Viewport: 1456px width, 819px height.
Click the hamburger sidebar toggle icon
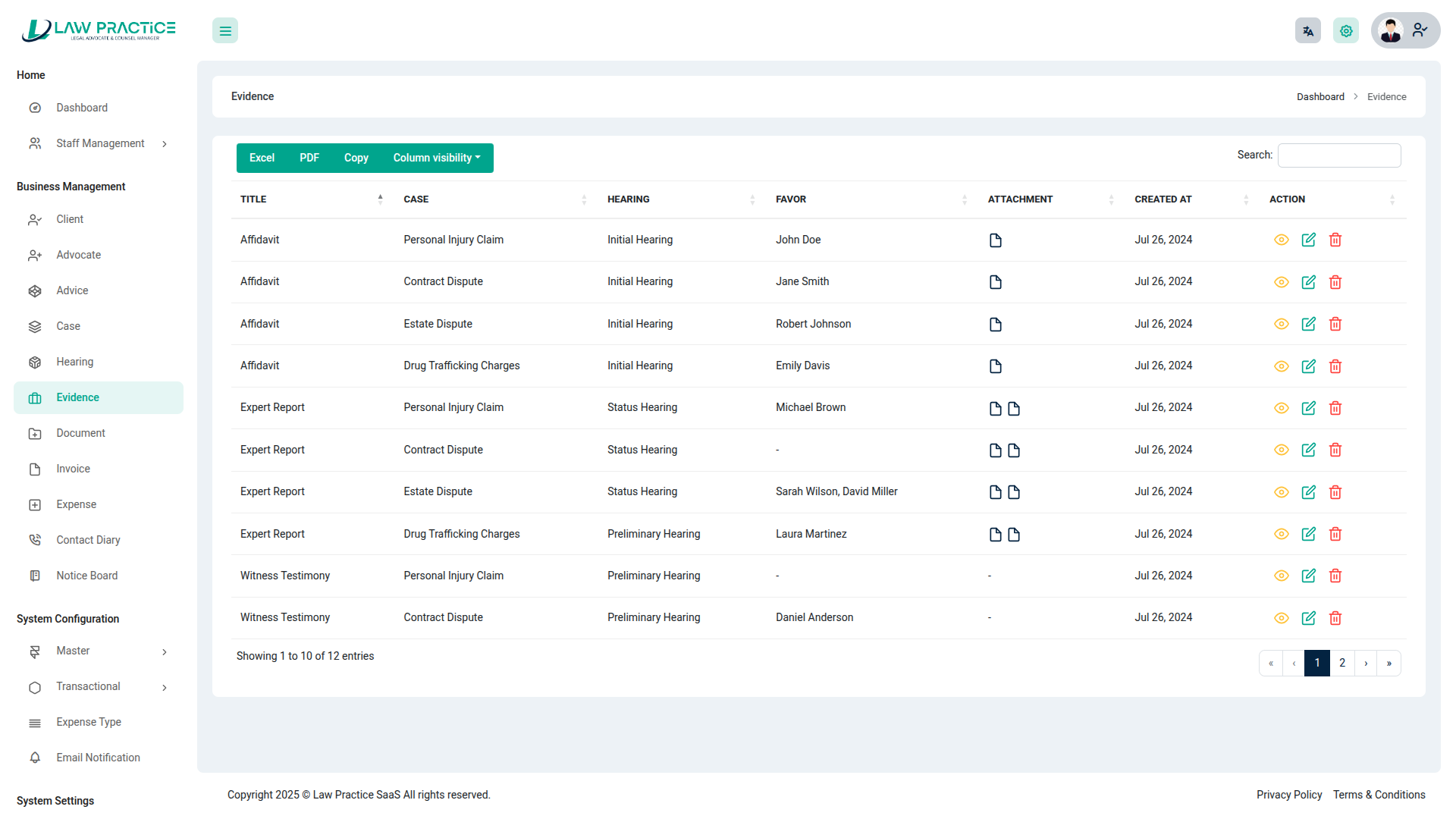[x=225, y=31]
